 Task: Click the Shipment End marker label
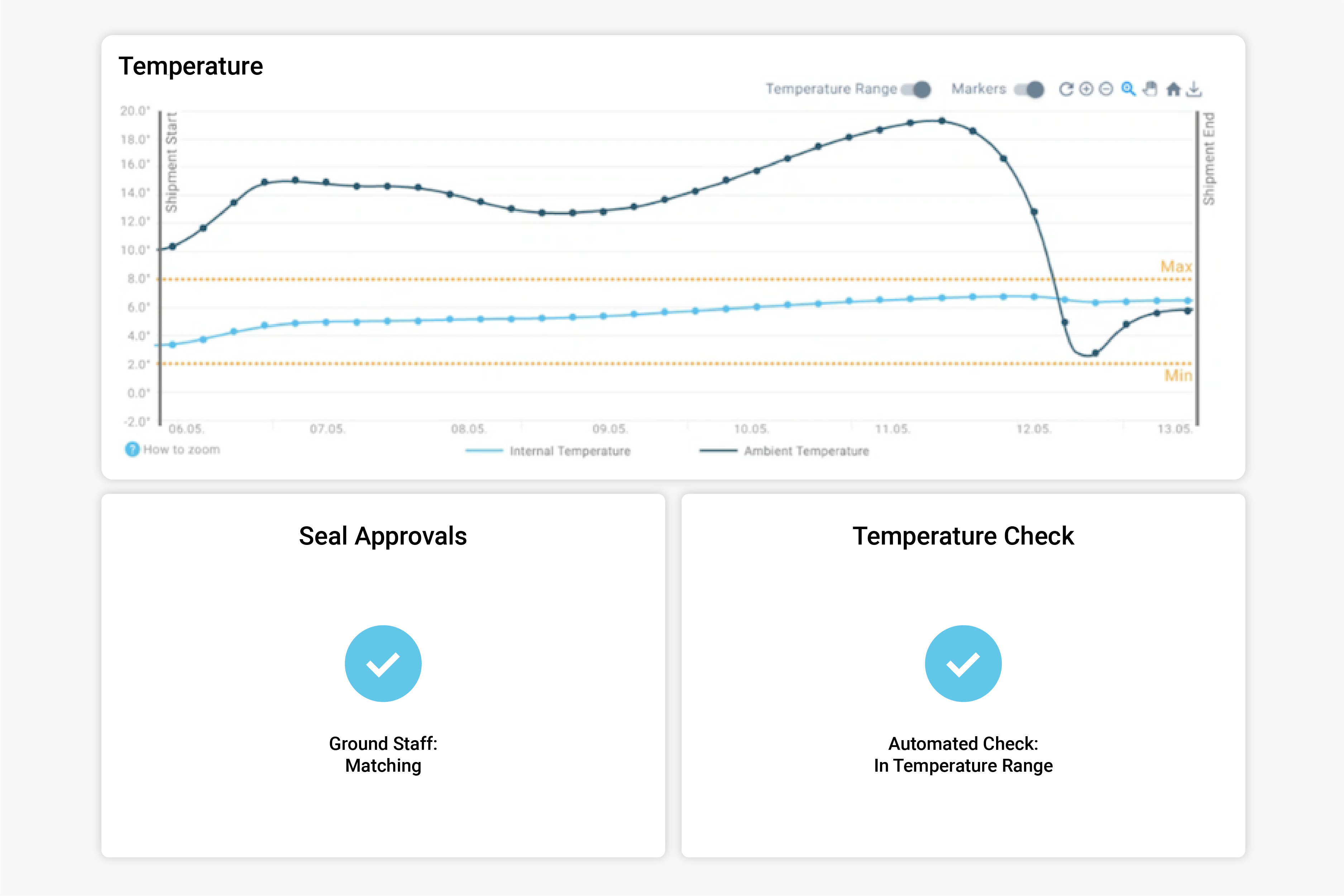(x=1208, y=159)
